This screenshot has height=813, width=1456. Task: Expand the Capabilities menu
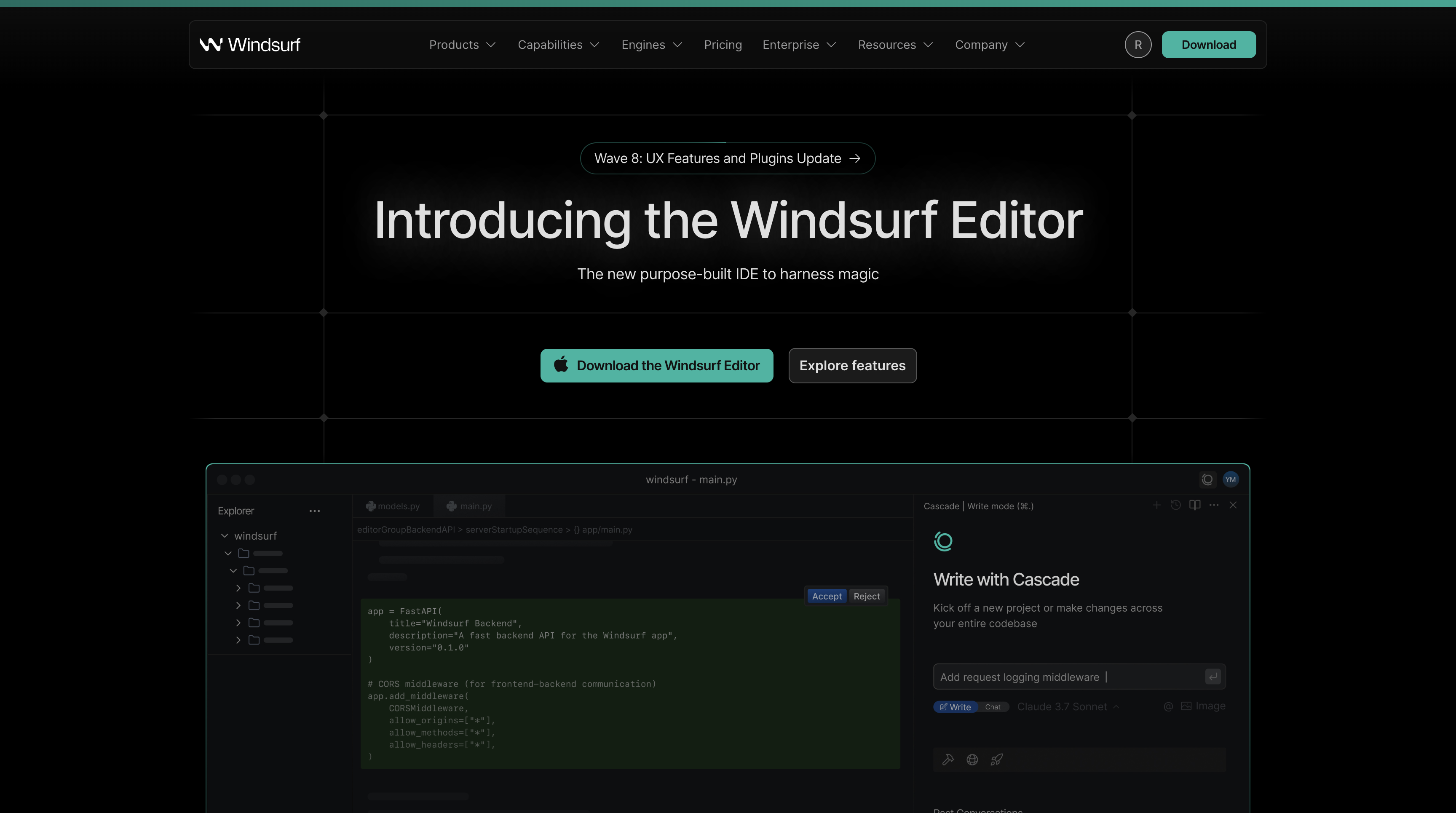click(x=559, y=45)
